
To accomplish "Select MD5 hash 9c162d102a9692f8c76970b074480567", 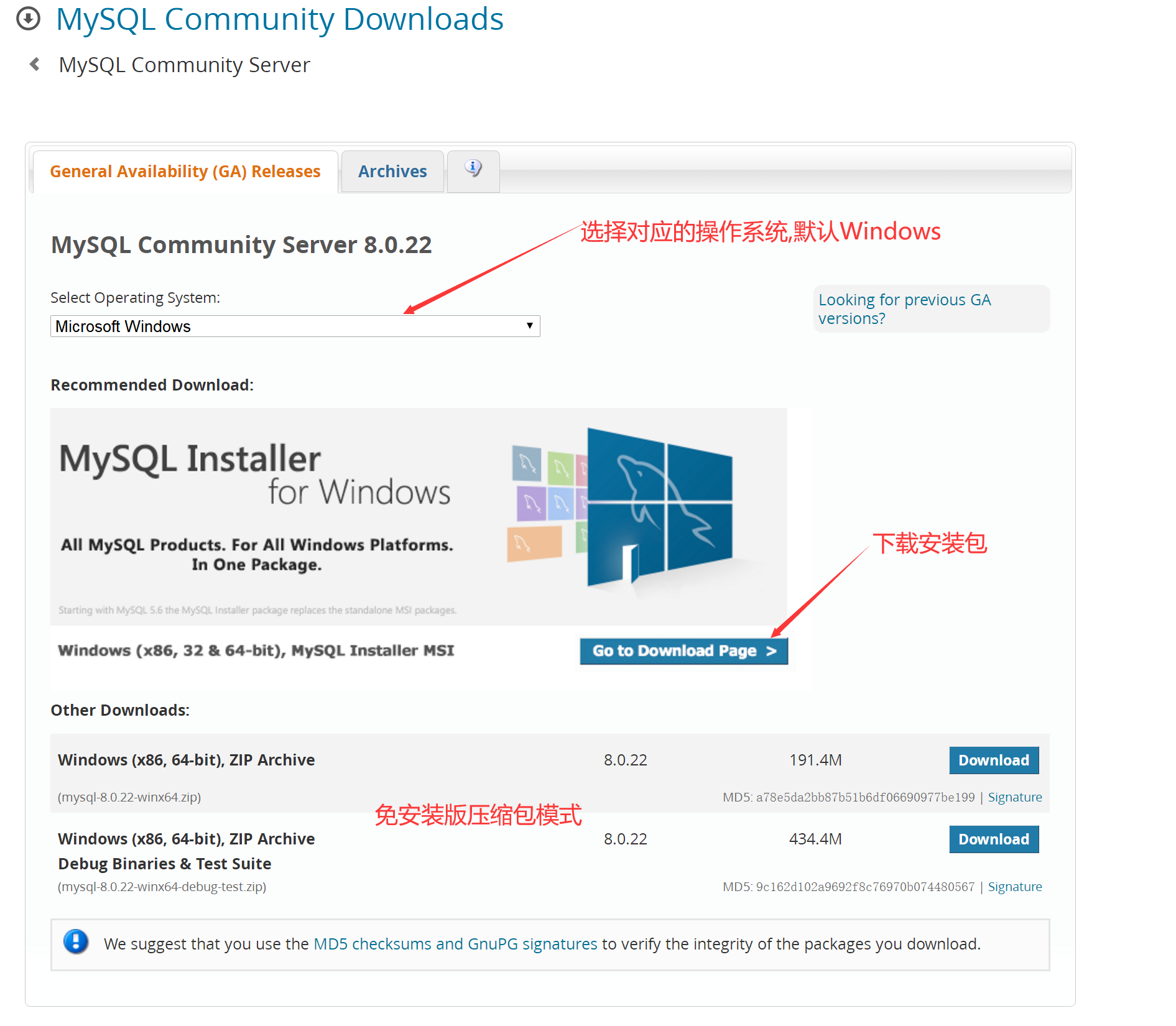I will pyautogui.click(x=865, y=887).
